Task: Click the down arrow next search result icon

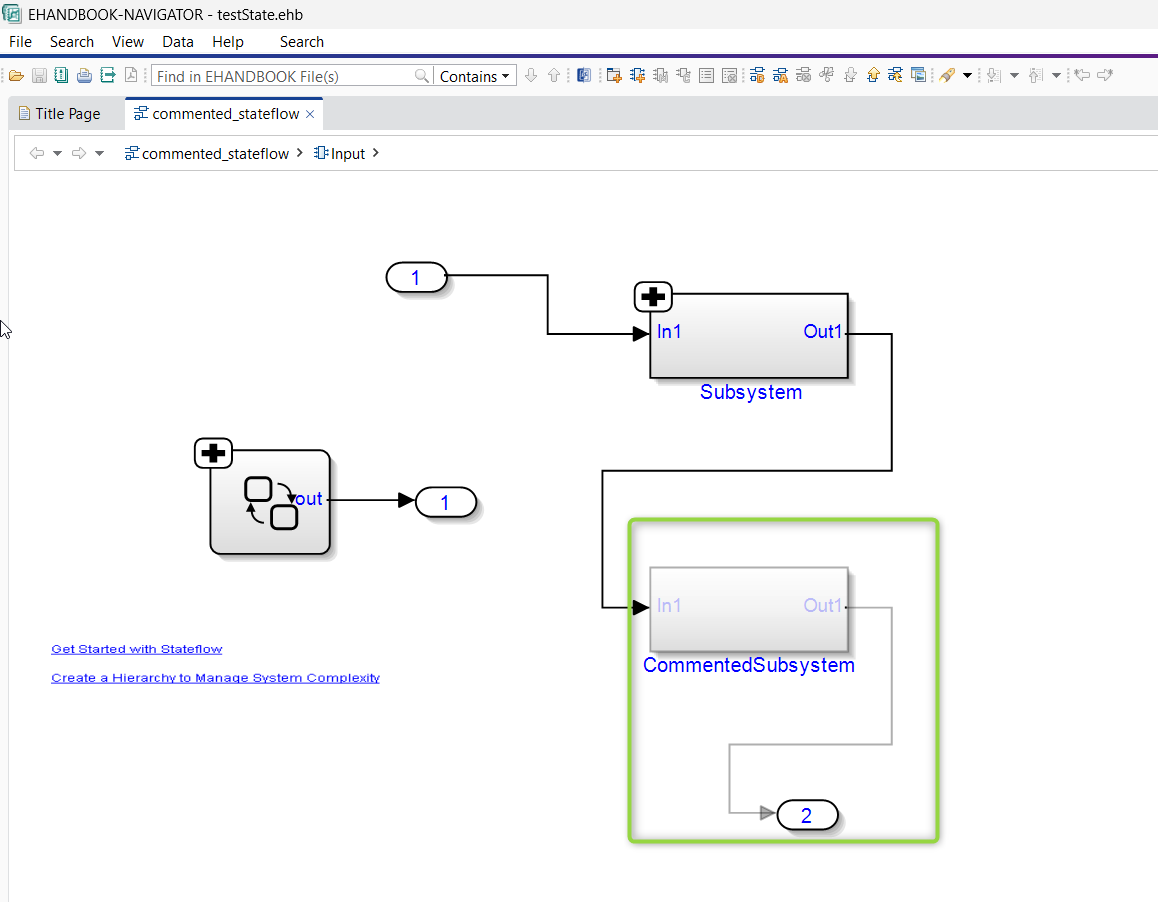Action: pyautogui.click(x=531, y=75)
